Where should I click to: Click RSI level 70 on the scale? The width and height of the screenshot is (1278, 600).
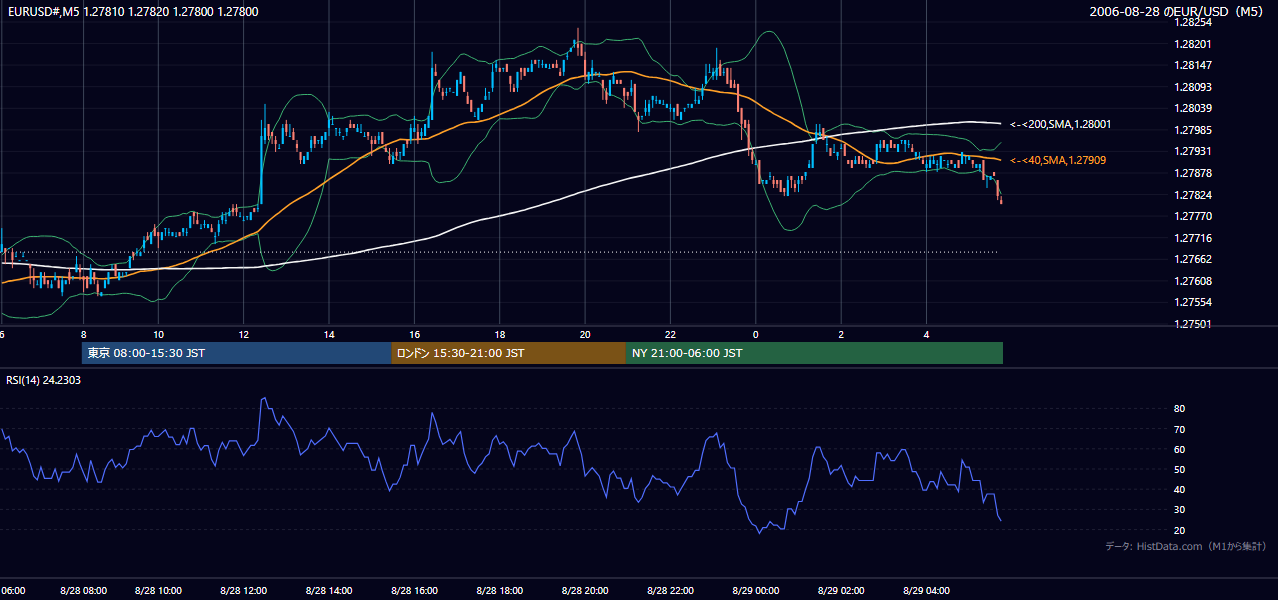tap(1179, 429)
